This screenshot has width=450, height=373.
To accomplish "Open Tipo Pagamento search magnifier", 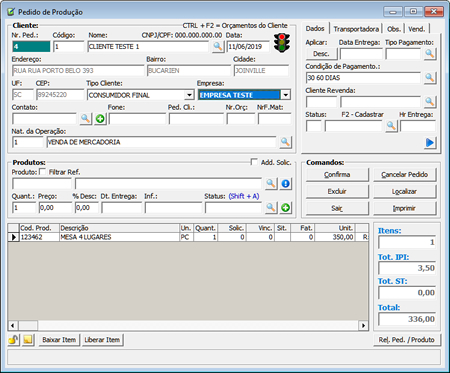I will click(x=430, y=54).
